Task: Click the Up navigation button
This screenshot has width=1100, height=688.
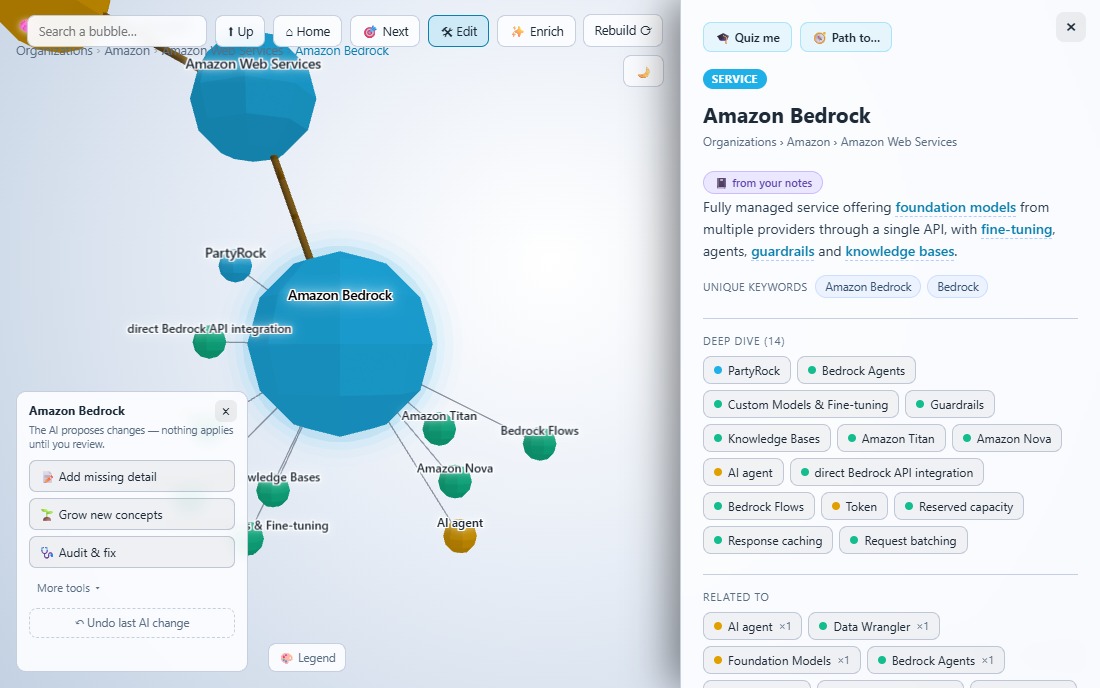Action: click(x=240, y=32)
